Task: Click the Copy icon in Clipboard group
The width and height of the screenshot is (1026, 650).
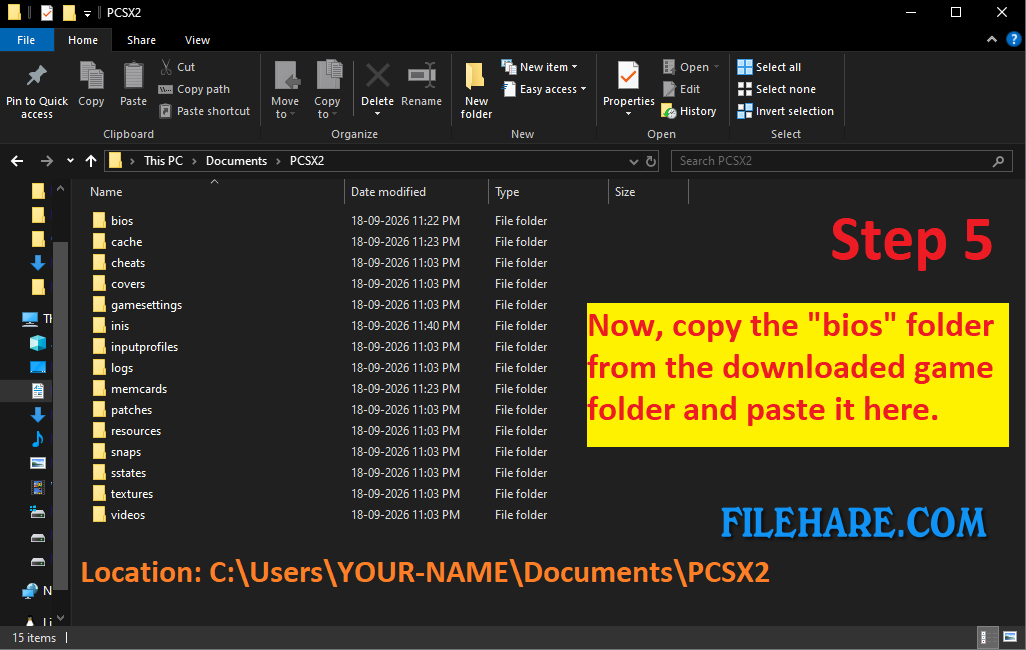Action: [91, 75]
